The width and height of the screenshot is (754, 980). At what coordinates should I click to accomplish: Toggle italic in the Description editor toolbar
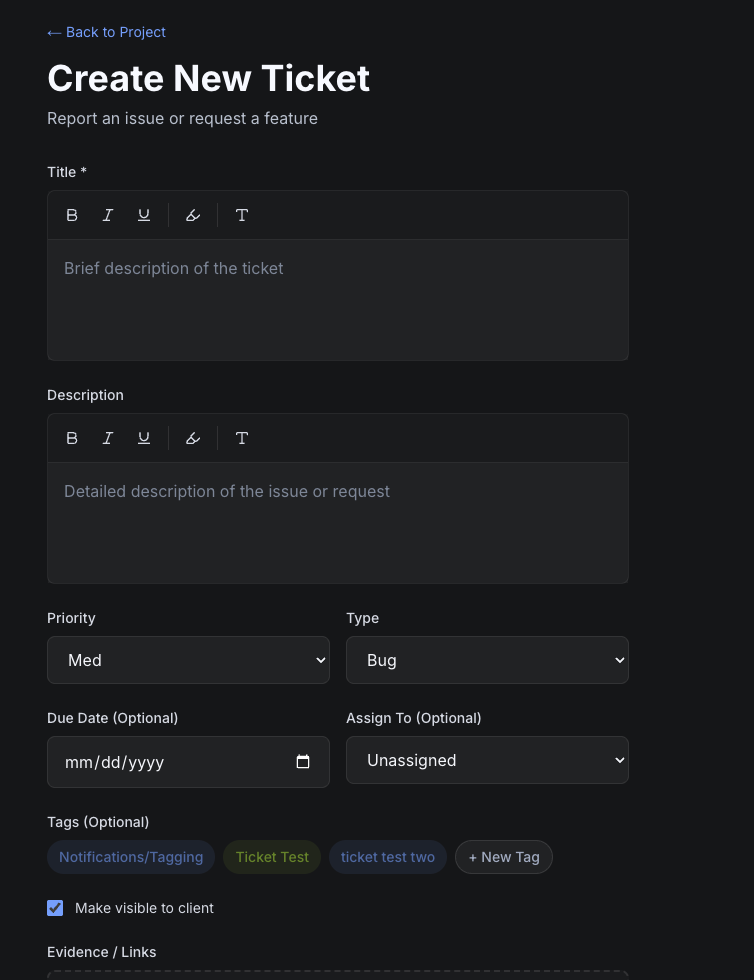(108, 438)
